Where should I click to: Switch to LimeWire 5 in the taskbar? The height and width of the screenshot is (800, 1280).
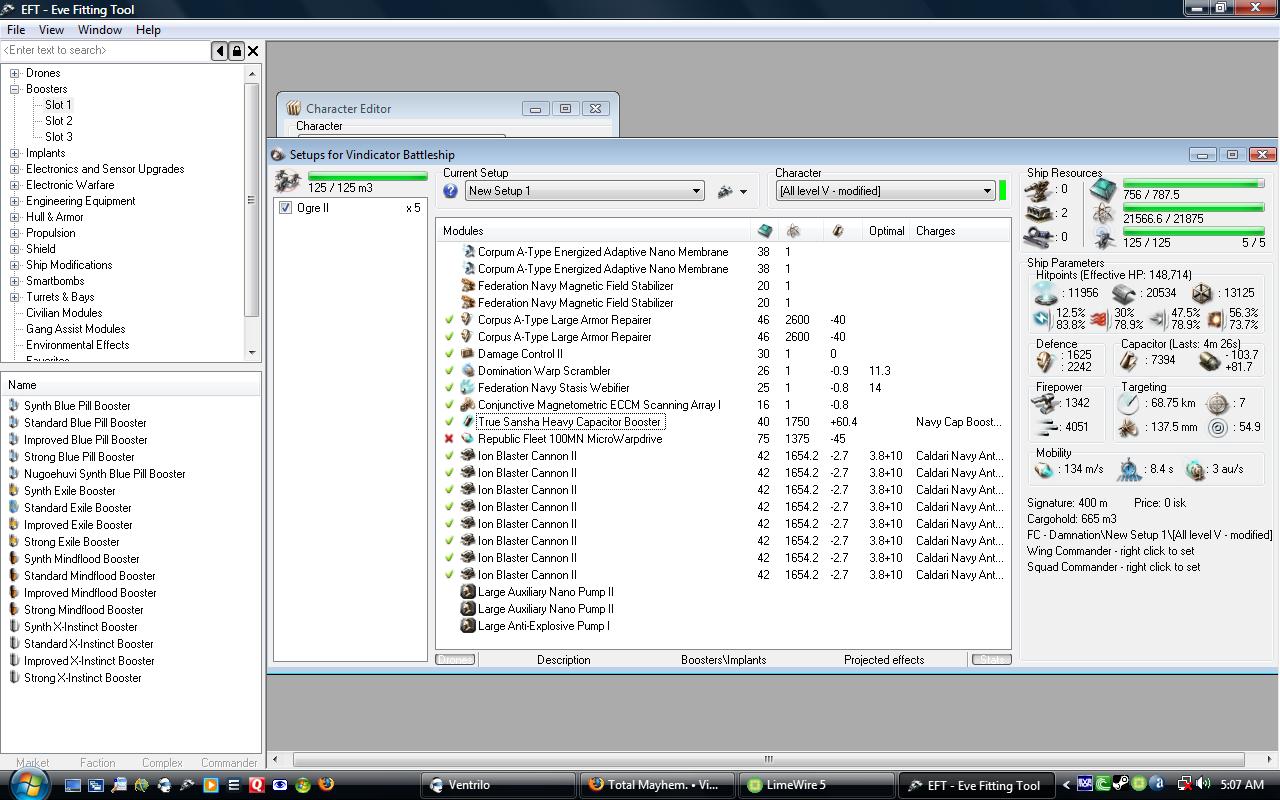pyautogui.click(x=815, y=785)
